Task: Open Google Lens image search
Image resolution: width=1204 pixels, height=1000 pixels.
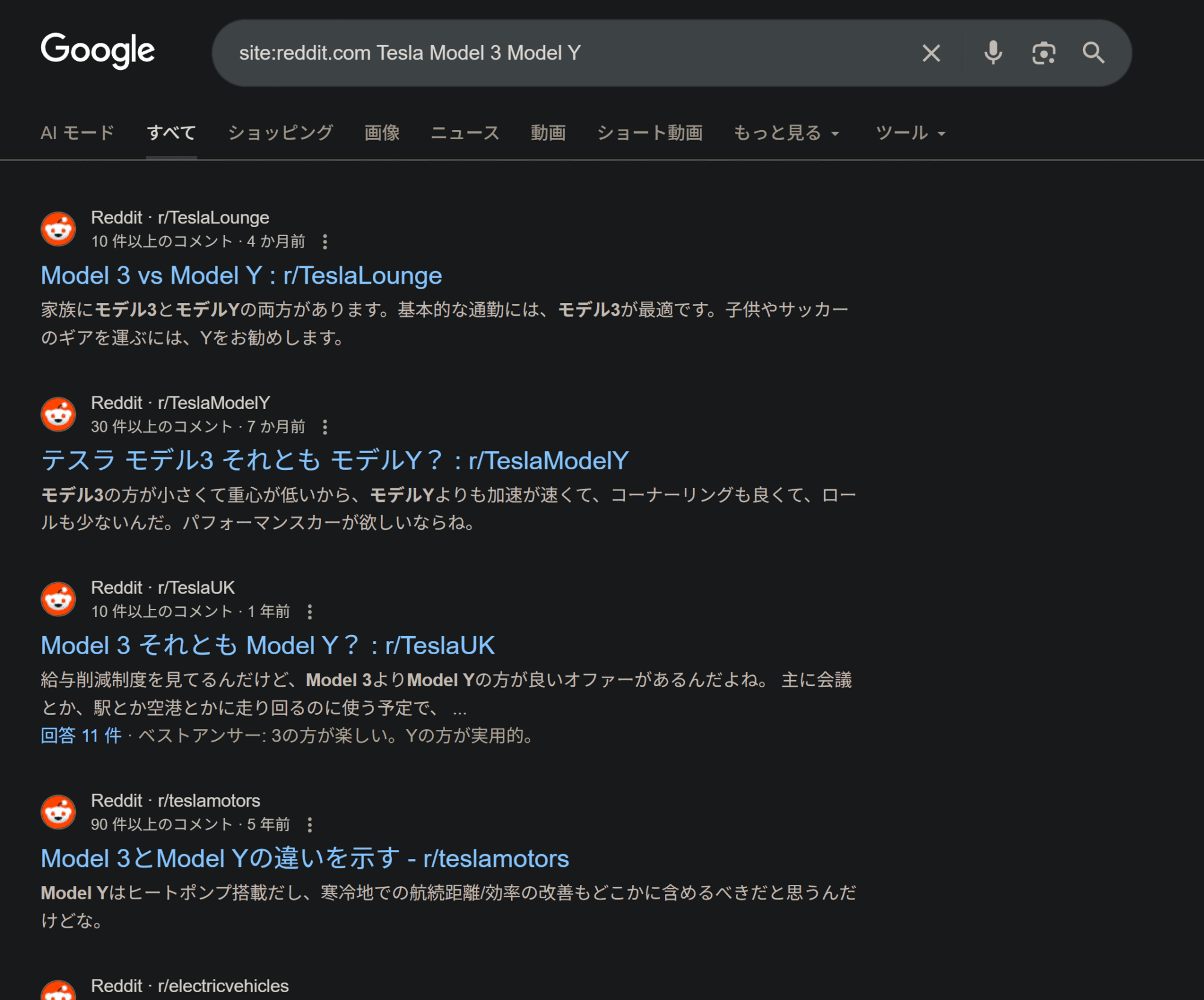Action: point(1043,53)
